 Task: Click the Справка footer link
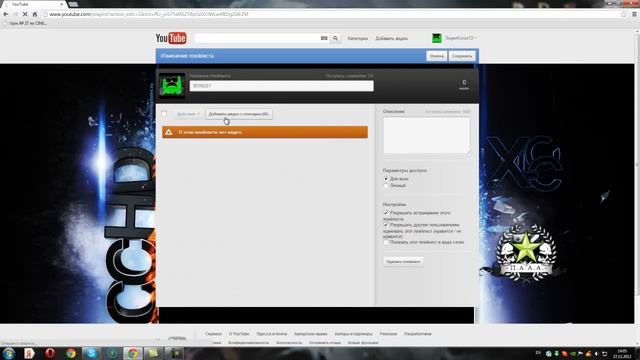tap(213, 334)
